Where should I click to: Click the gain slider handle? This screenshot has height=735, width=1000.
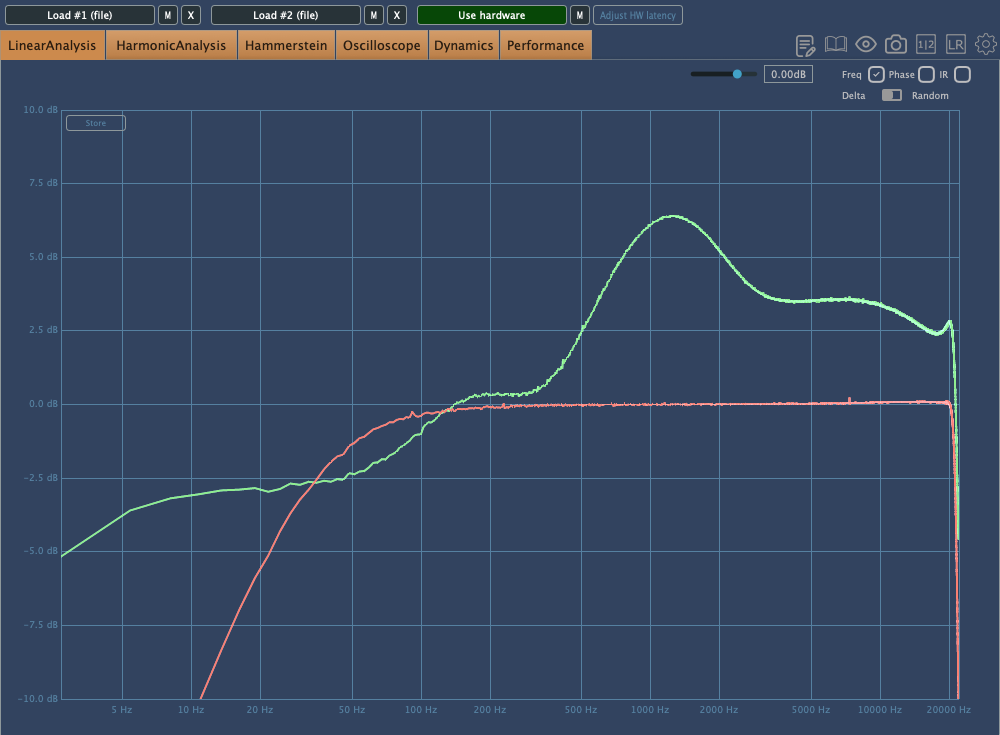point(738,74)
